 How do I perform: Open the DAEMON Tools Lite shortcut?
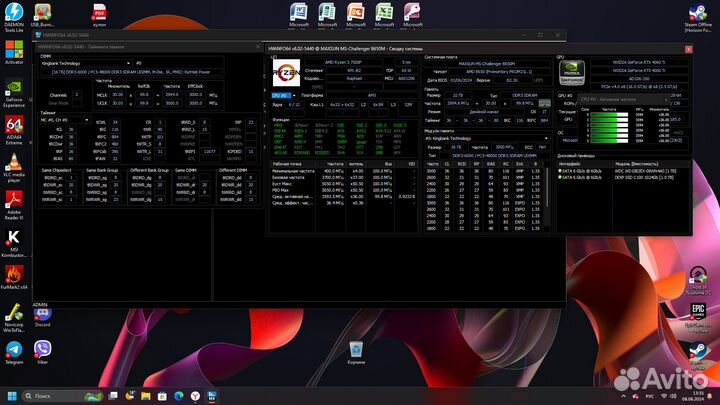tap(14, 12)
